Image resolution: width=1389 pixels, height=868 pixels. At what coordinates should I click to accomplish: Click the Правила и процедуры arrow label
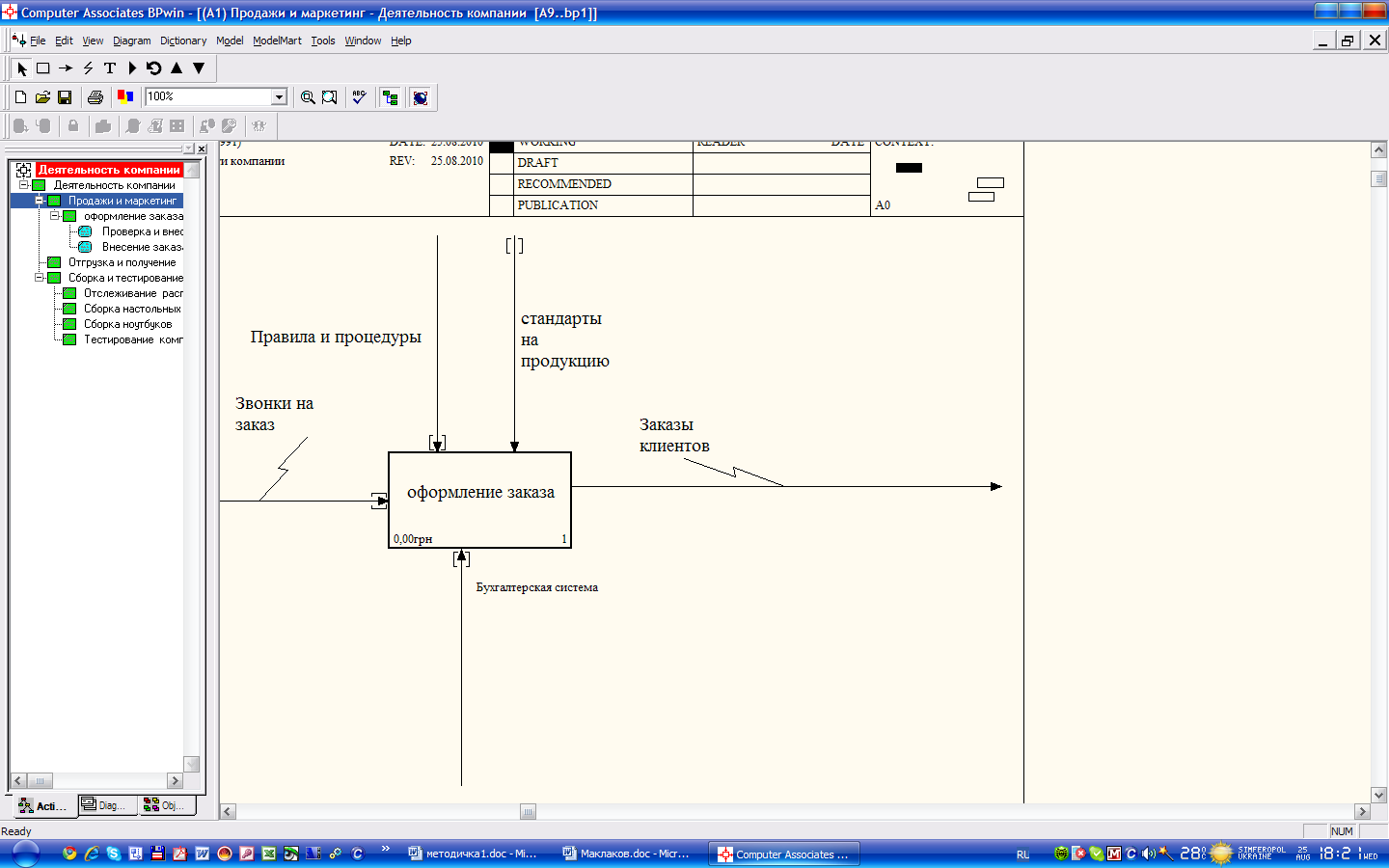[x=336, y=337]
